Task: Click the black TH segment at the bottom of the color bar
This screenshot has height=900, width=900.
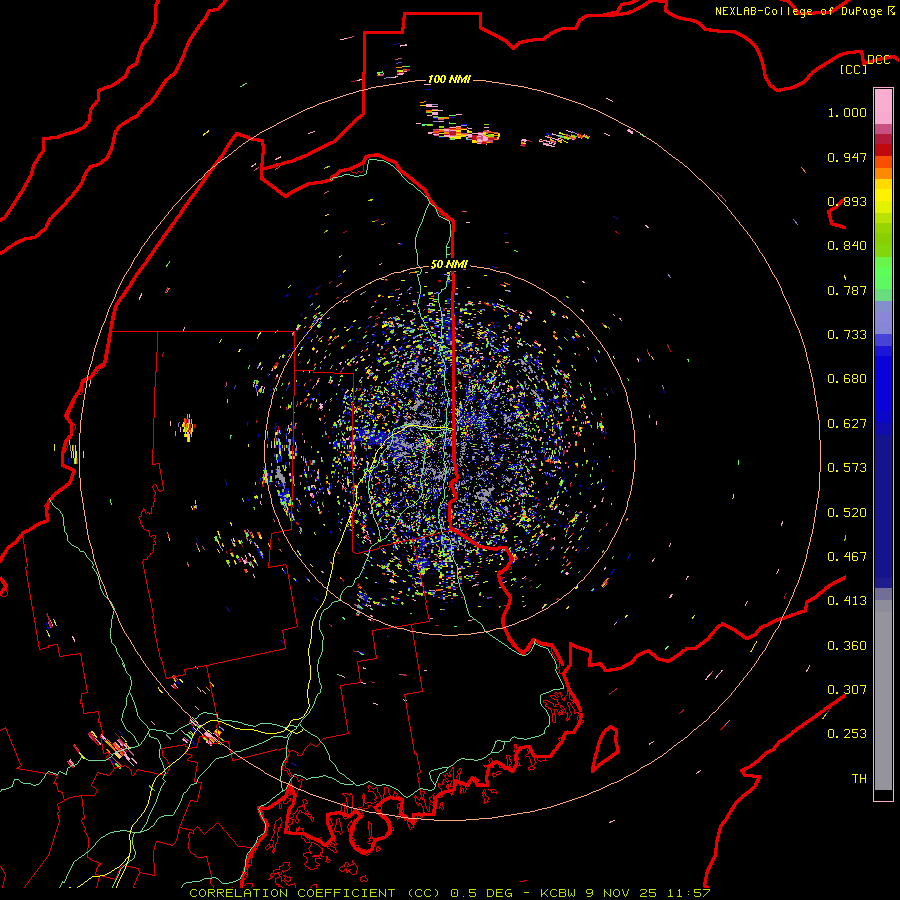Action: pyautogui.click(x=883, y=795)
